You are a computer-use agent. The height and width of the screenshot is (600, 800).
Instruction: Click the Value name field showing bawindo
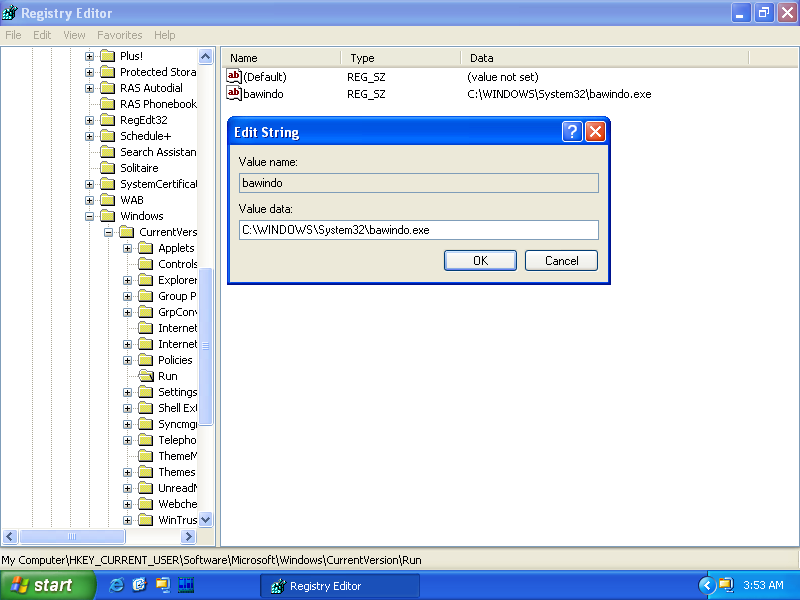pos(418,183)
